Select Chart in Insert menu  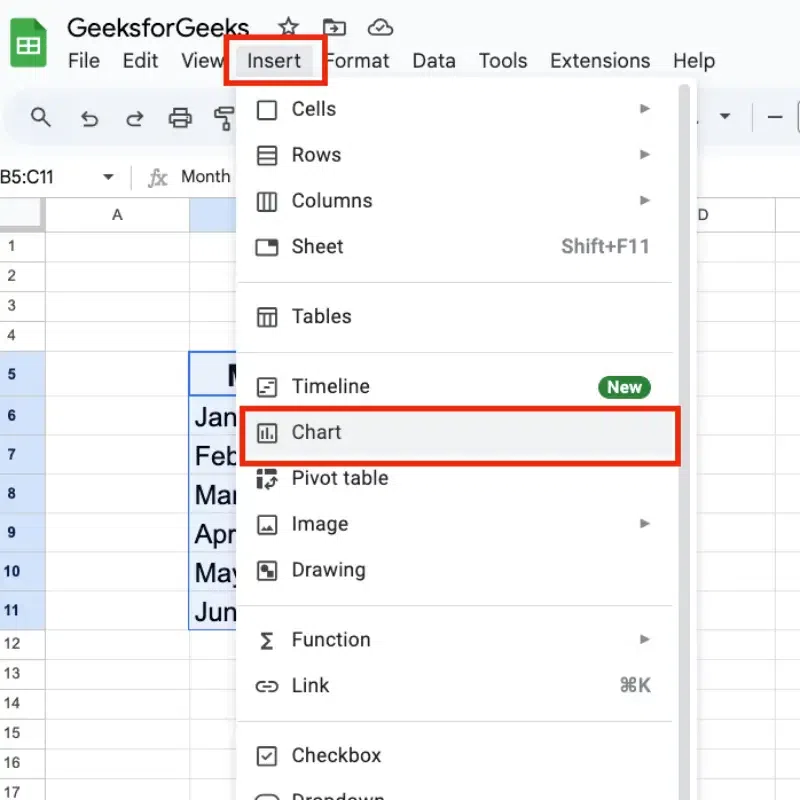(x=458, y=433)
